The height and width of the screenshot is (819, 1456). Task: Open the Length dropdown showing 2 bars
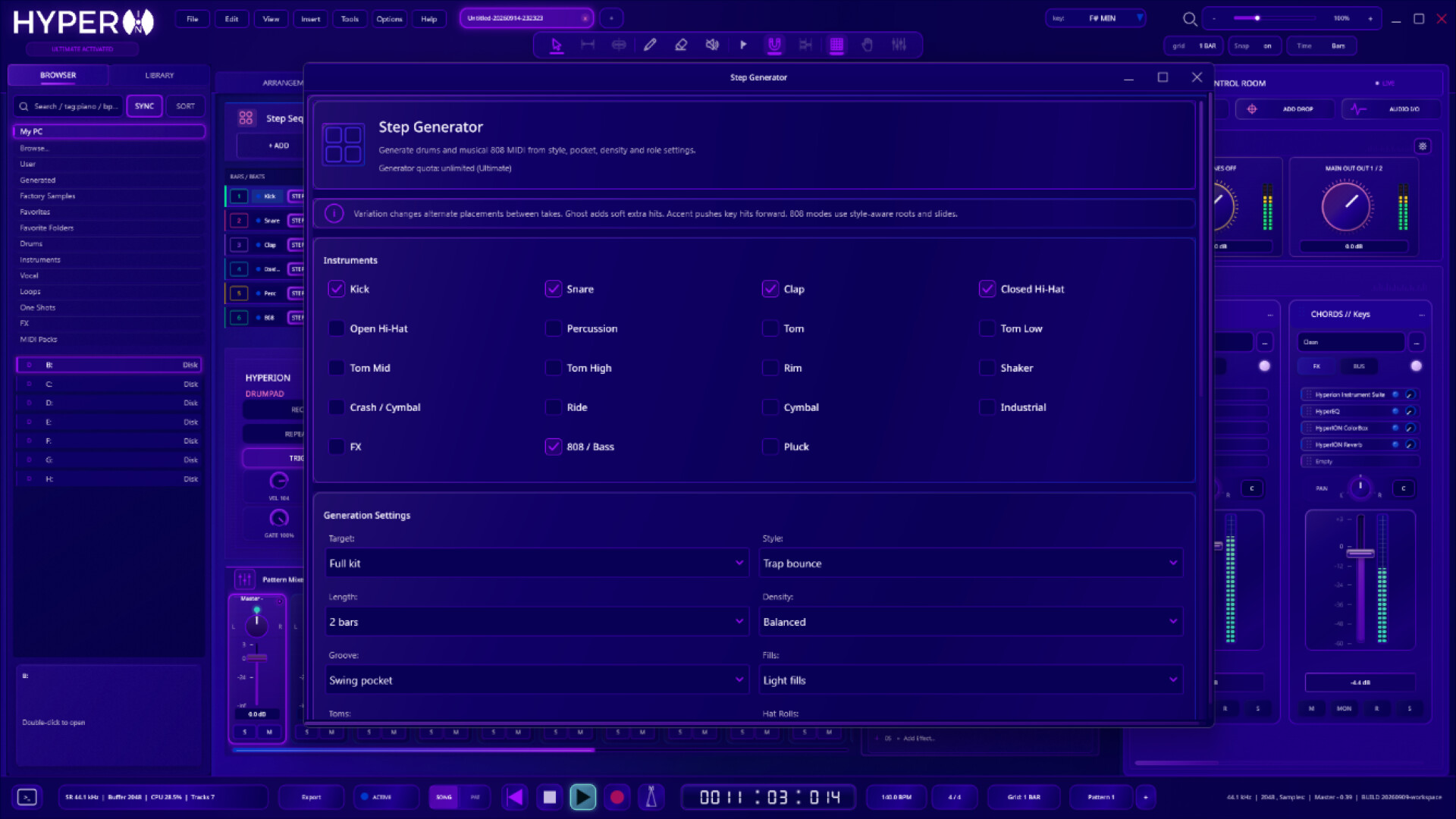[x=537, y=622]
